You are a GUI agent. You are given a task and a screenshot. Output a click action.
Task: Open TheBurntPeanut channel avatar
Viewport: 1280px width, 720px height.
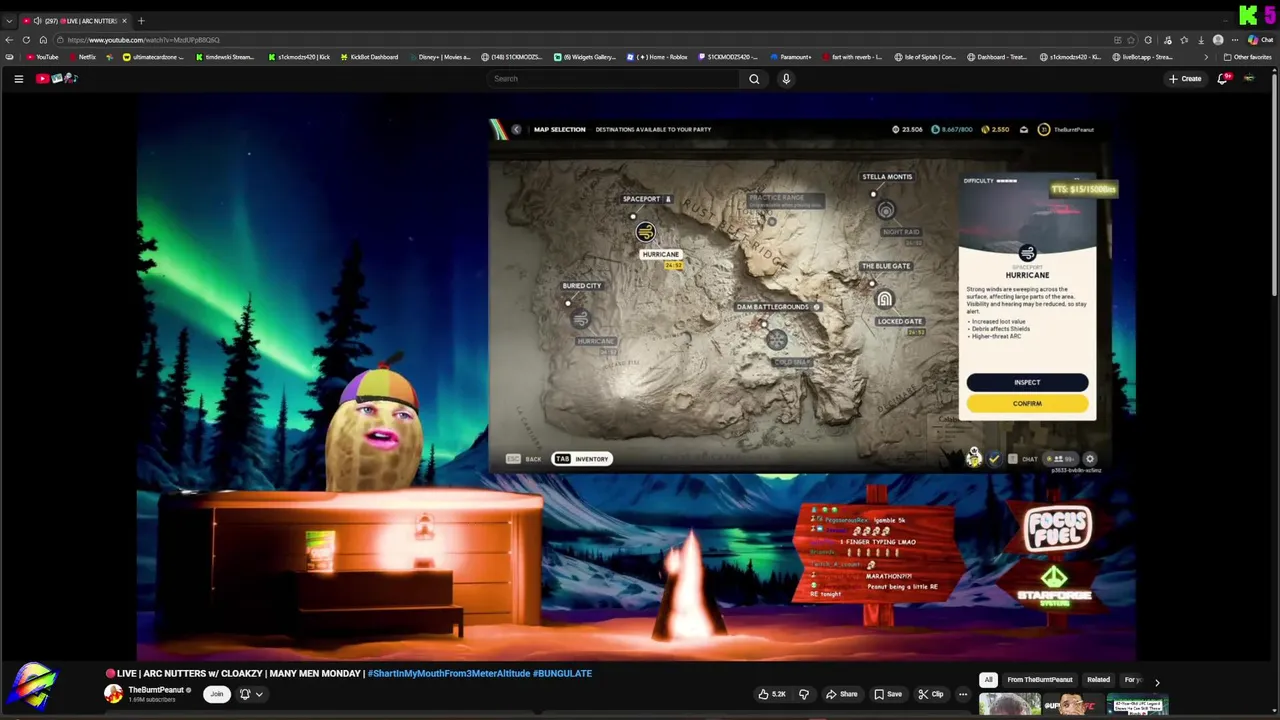tap(114, 694)
